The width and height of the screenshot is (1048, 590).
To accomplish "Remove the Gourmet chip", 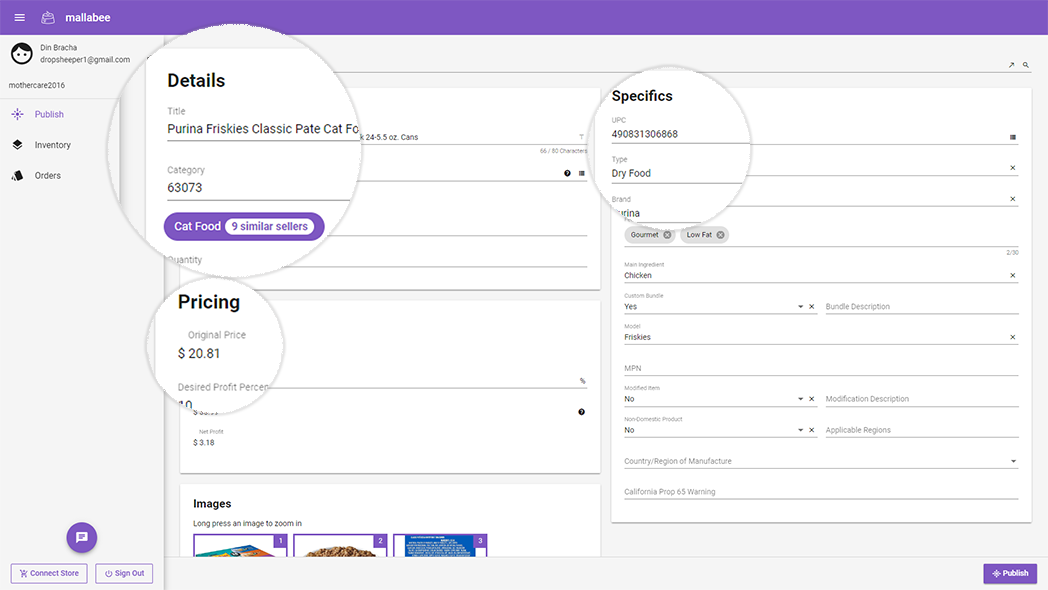I will click(x=667, y=235).
